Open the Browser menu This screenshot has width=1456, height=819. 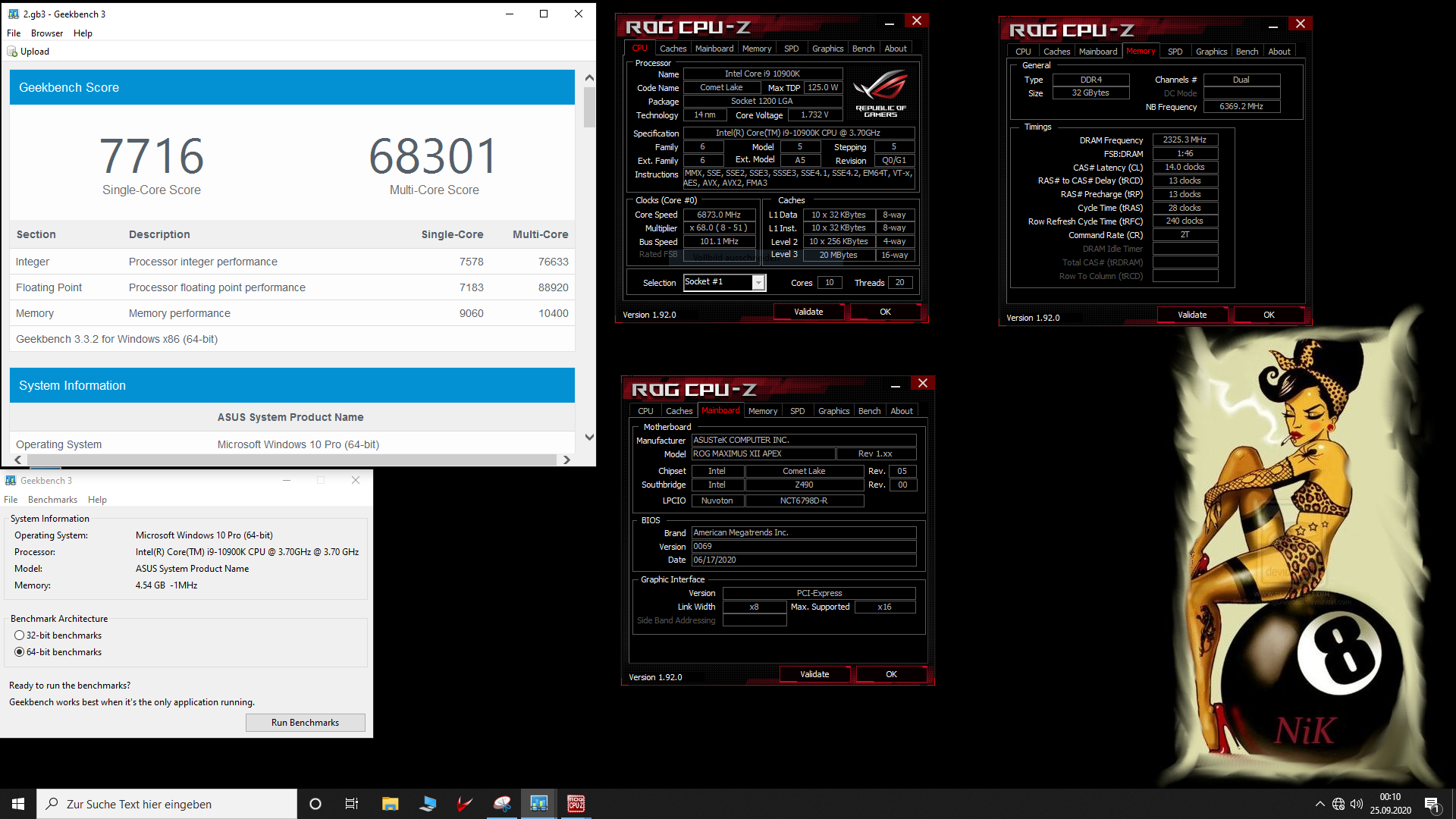coord(47,33)
